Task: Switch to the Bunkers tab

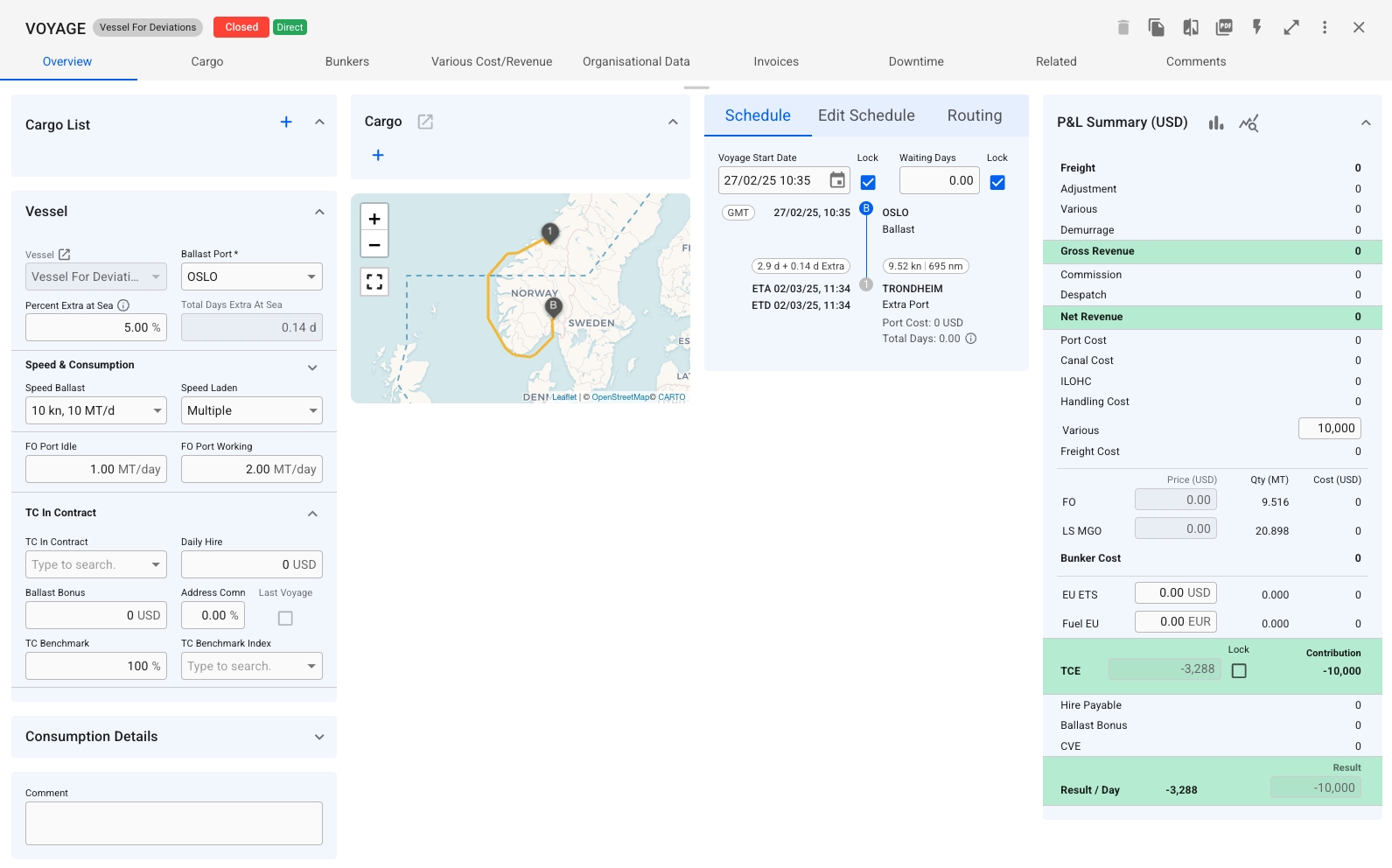Action: pyautogui.click(x=347, y=61)
